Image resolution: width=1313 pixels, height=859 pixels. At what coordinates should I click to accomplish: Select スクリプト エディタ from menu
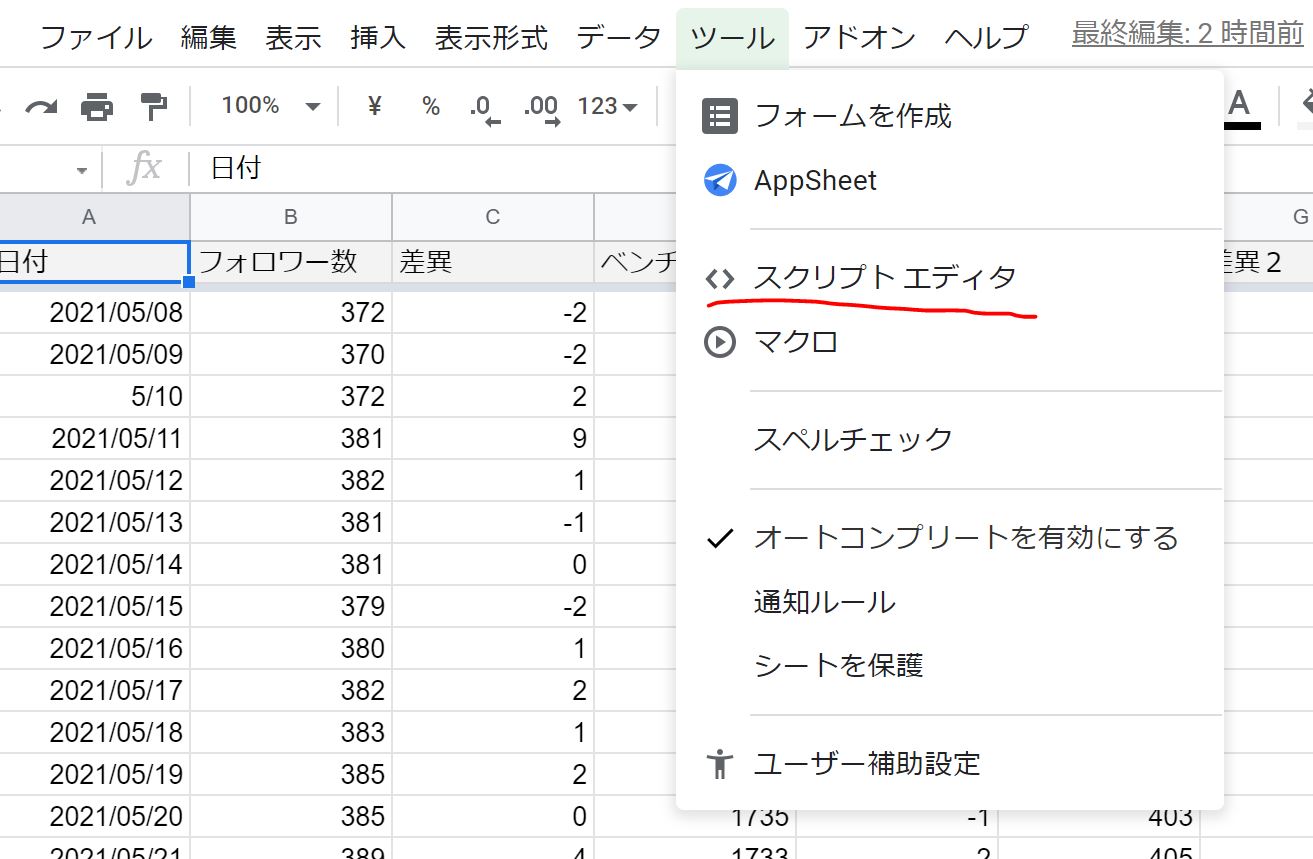pyautogui.click(x=884, y=277)
